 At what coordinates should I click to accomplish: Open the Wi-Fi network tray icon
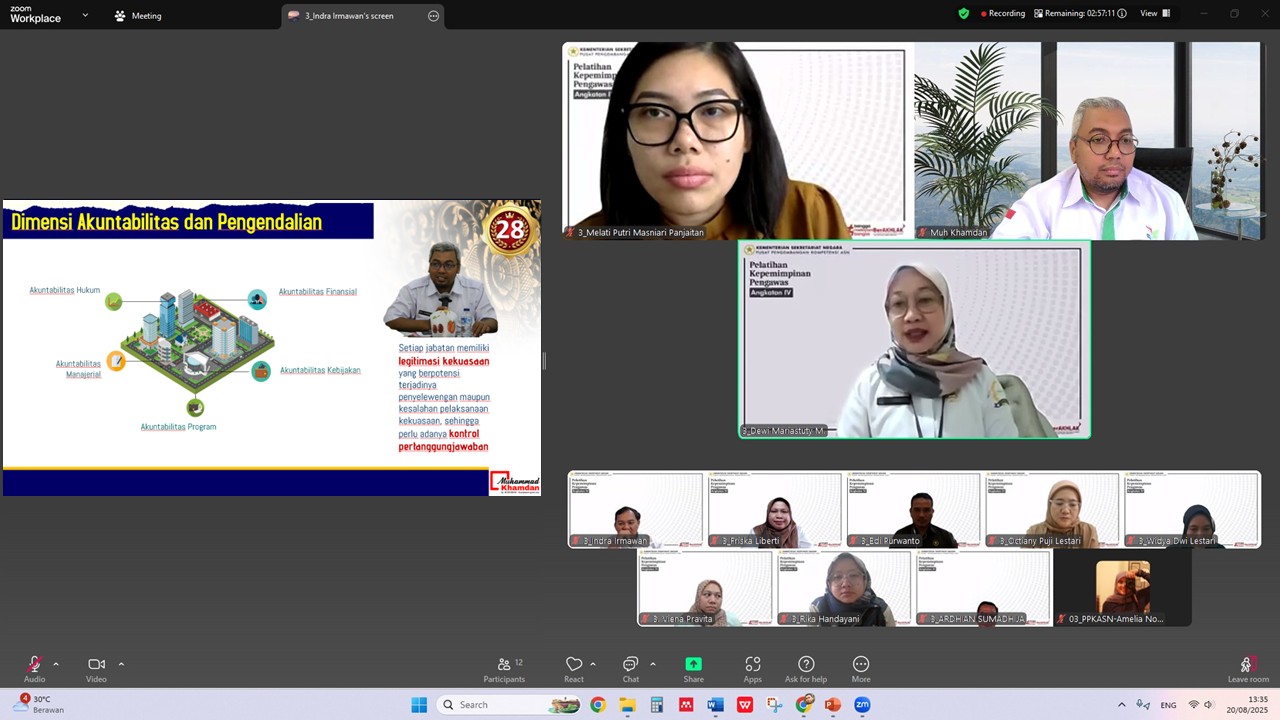[1193, 705]
